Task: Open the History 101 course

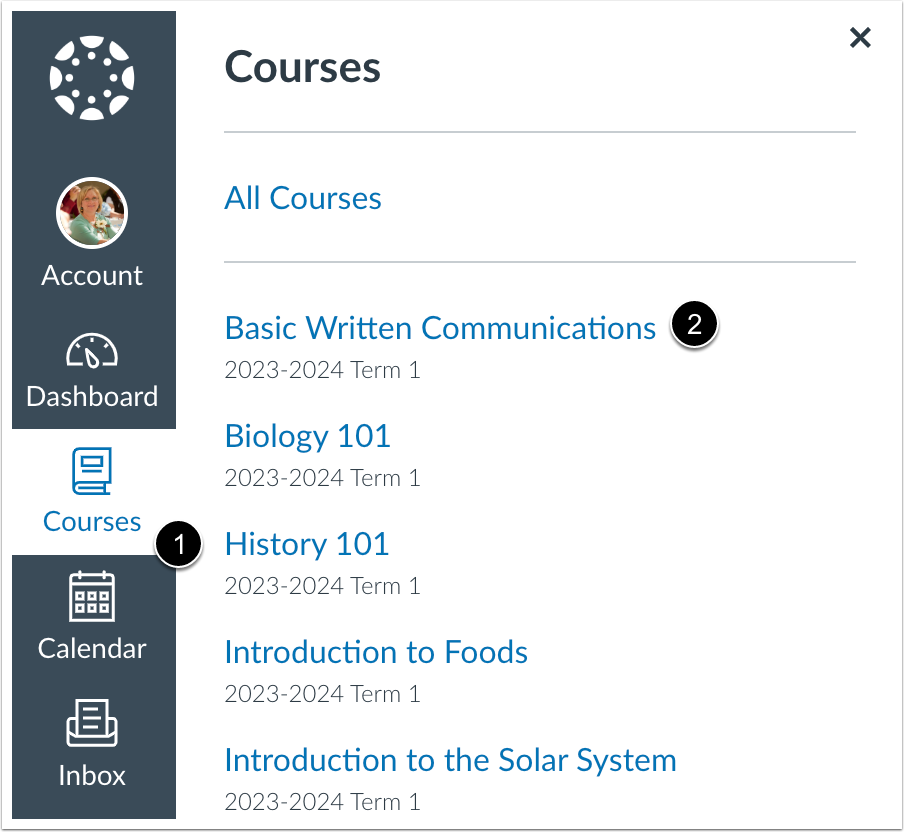Action: [x=306, y=544]
